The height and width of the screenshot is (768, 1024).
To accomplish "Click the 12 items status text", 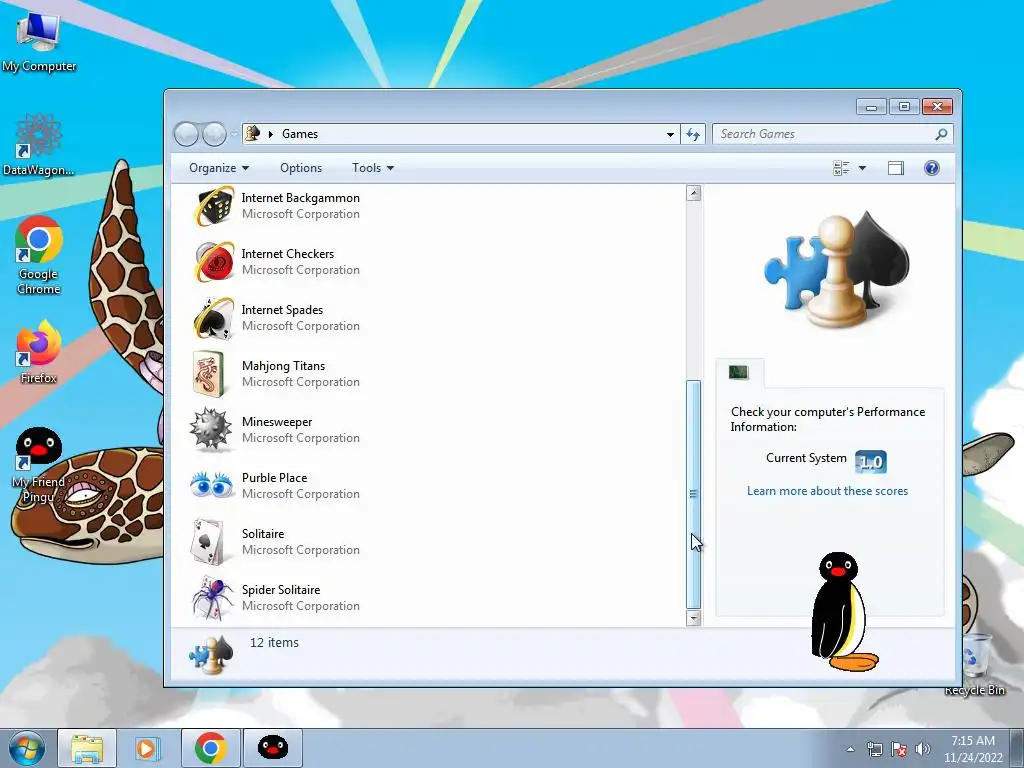I will pos(274,643).
